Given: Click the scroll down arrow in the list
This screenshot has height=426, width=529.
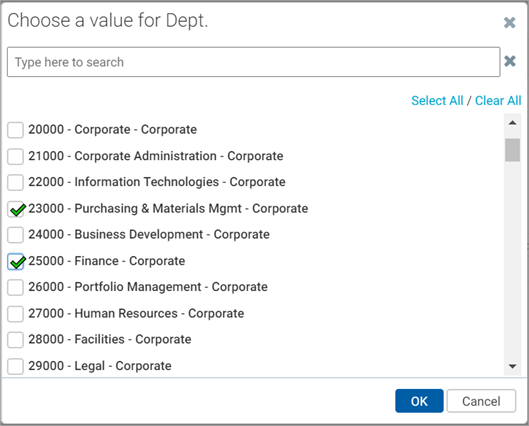Looking at the screenshot, I should point(512,366).
